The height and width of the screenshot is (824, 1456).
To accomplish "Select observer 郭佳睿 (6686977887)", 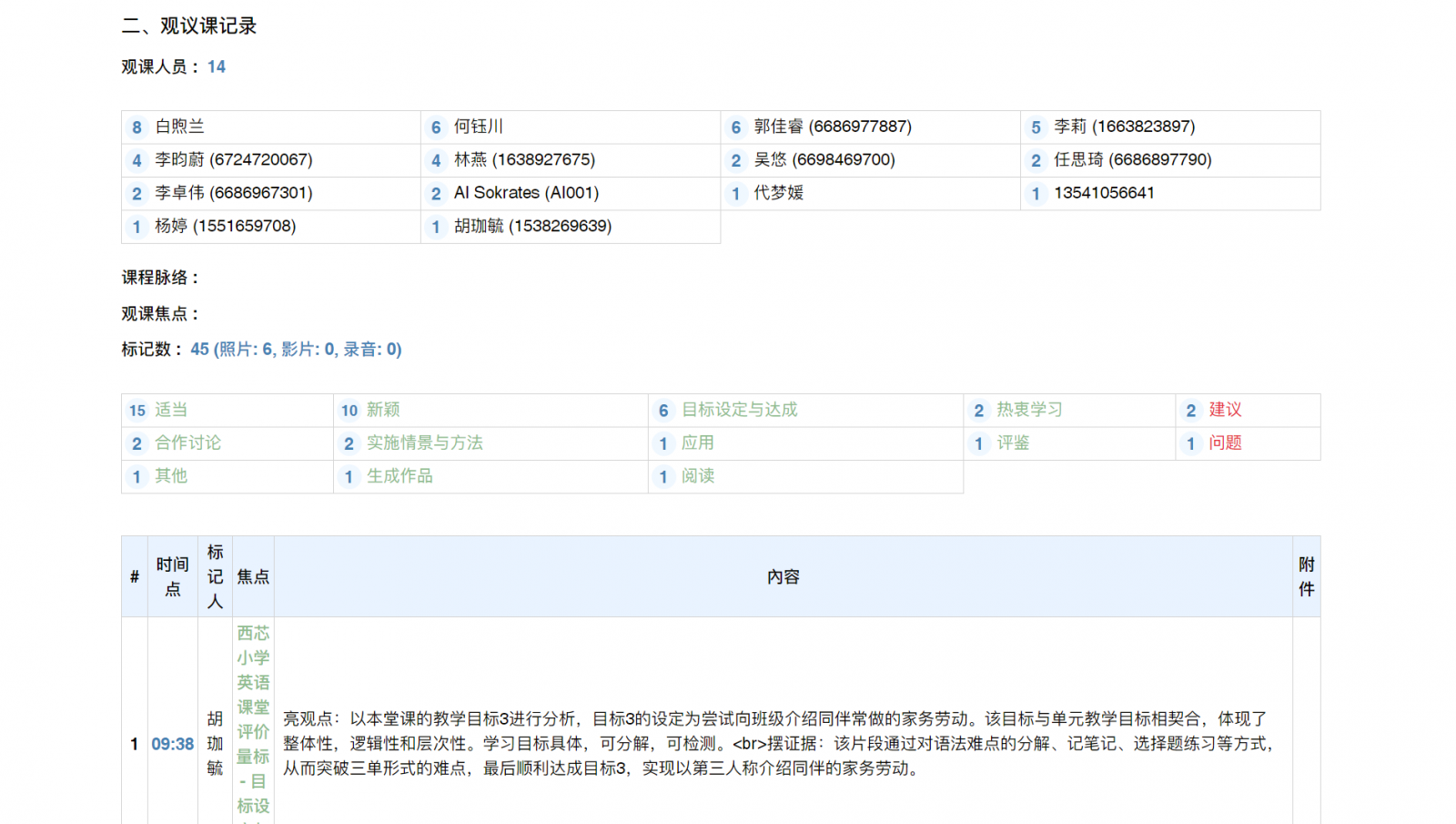I will click(832, 127).
